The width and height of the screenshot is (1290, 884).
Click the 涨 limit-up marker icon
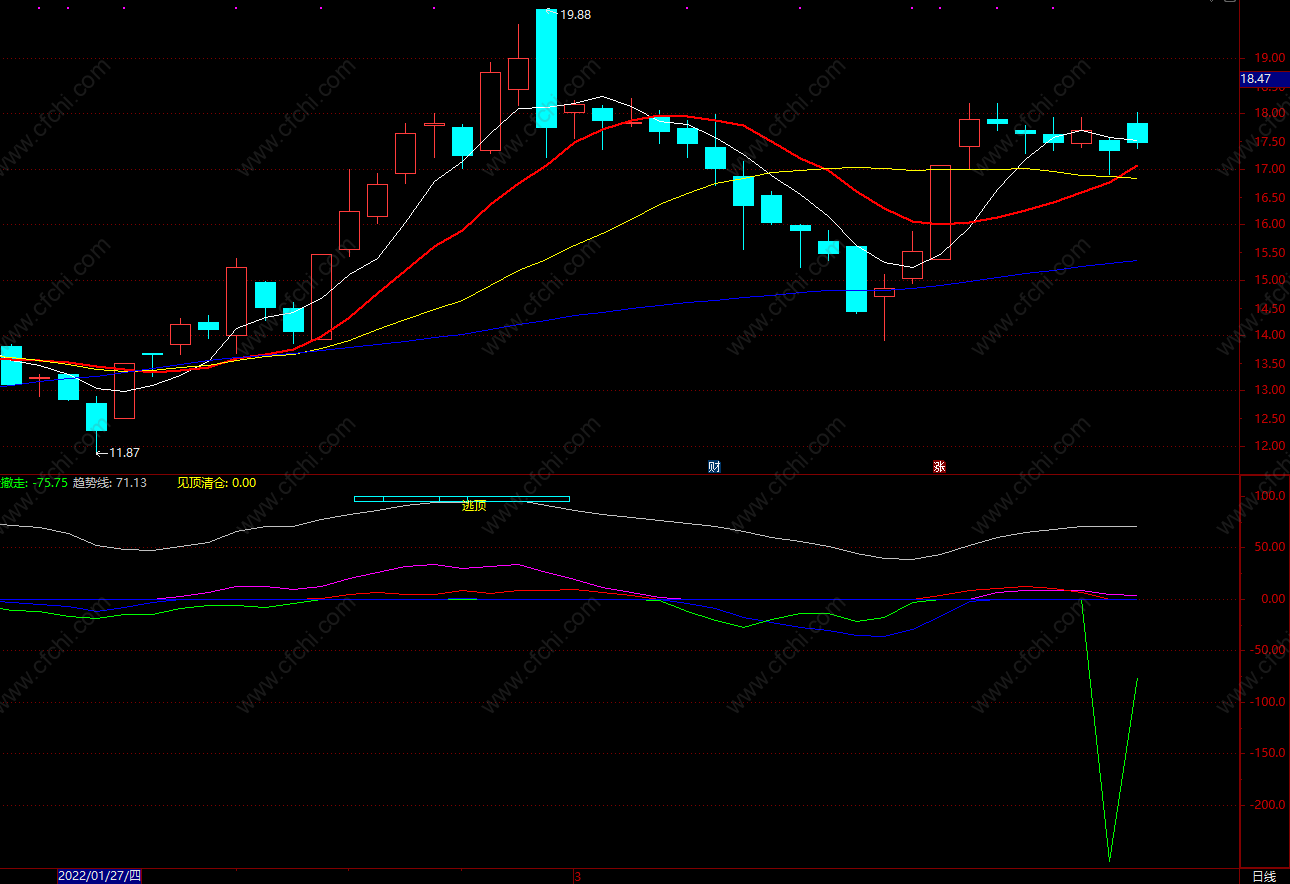click(x=939, y=466)
